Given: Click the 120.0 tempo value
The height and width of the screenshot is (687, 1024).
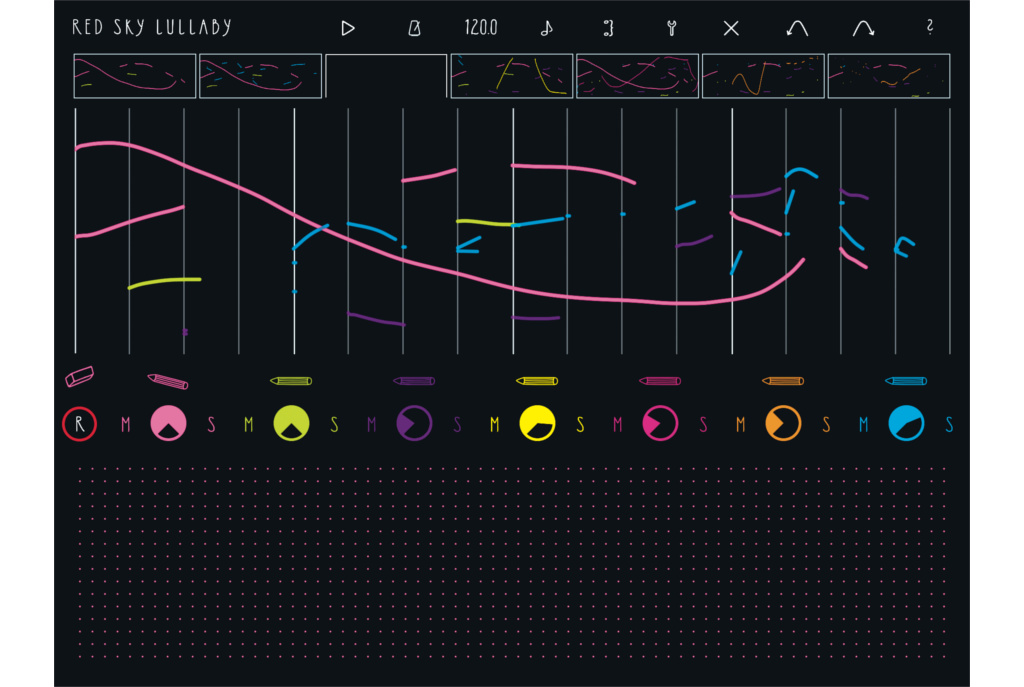Looking at the screenshot, I should coord(480,28).
